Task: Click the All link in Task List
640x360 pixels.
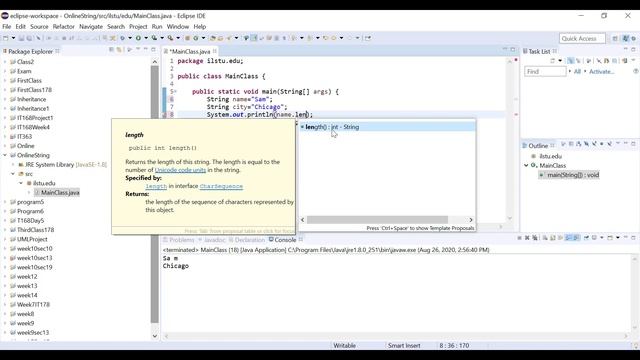Action: point(577,71)
